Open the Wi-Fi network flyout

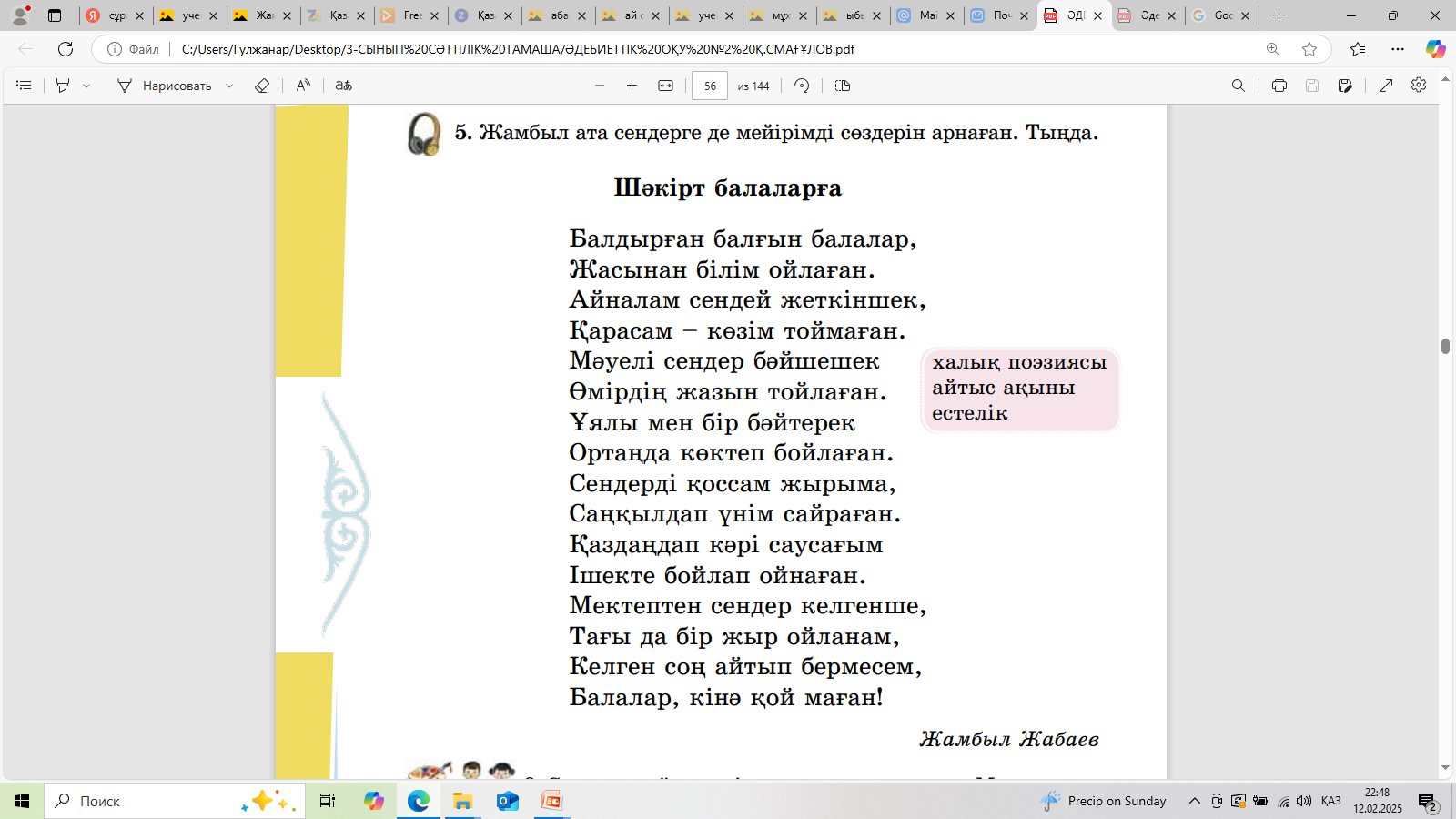point(1283,801)
